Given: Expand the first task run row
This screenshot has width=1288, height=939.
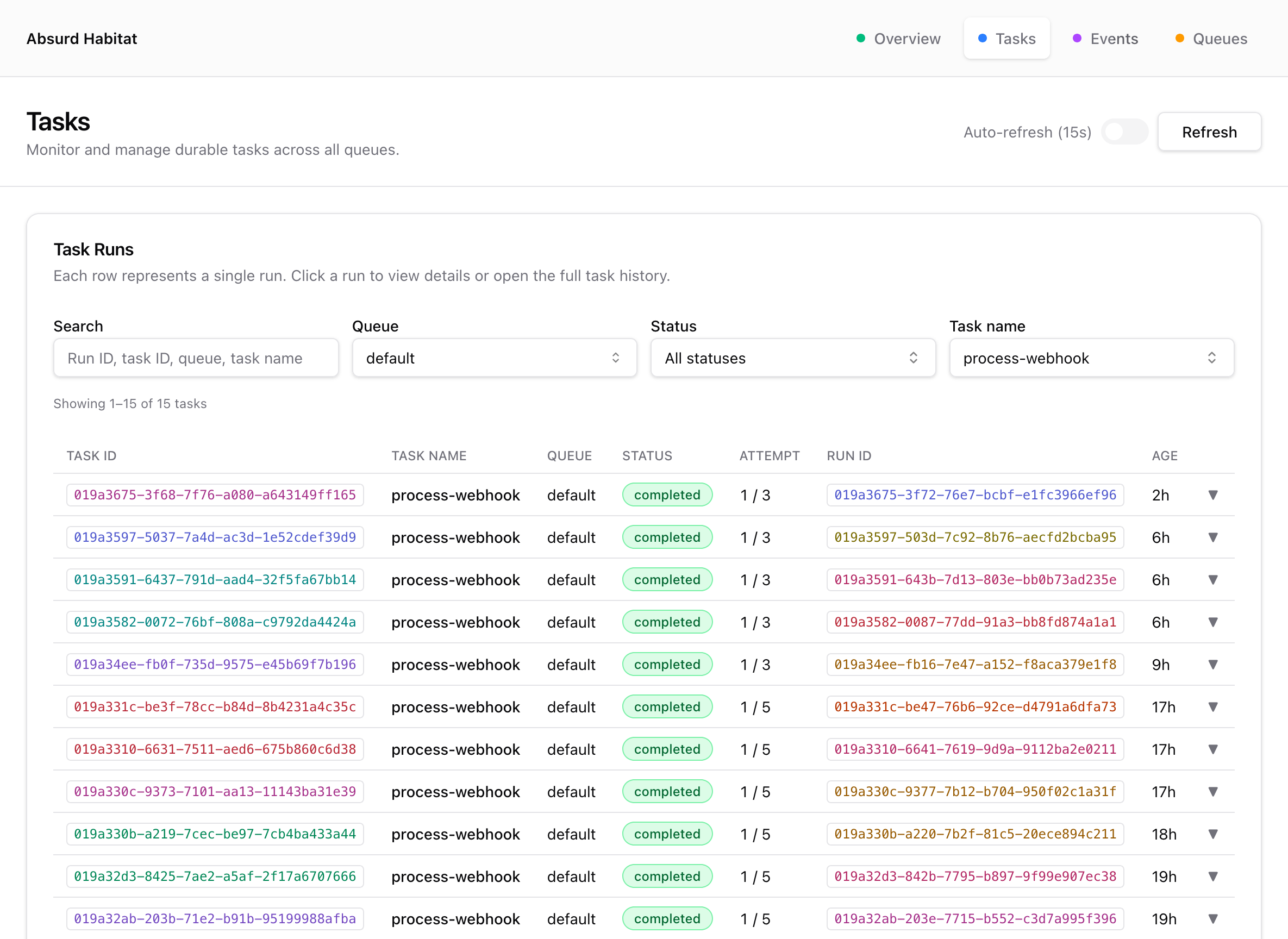Looking at the screenshot, I should 1214,495.
